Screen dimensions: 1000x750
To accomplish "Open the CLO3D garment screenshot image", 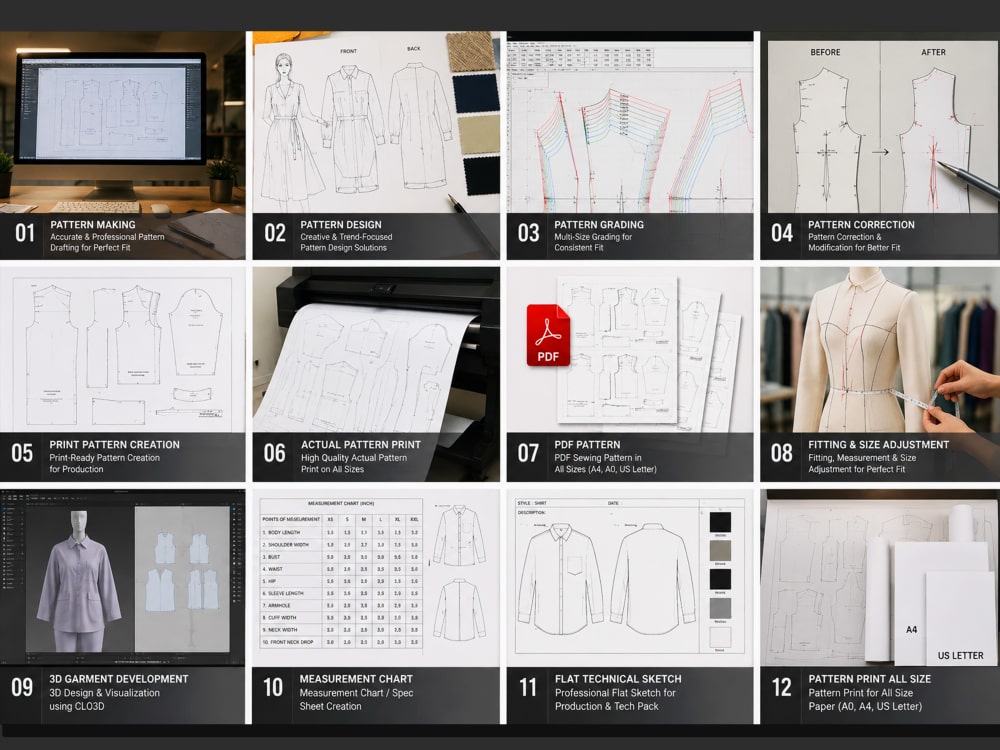I will pyautogui.click(x=122, y=578).
